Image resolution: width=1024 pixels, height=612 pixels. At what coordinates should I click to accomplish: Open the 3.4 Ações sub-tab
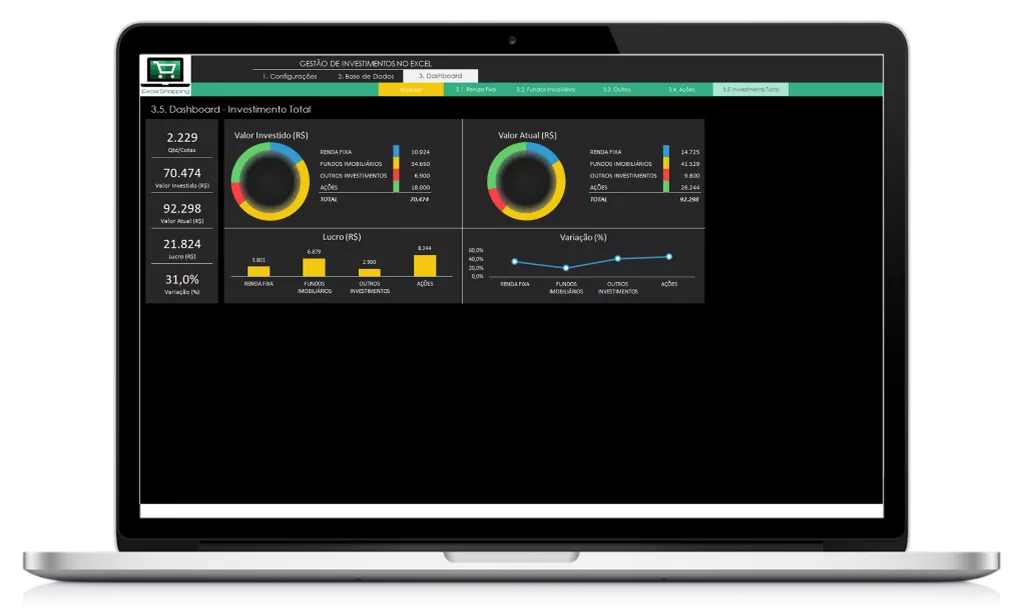tap(681, 89)
